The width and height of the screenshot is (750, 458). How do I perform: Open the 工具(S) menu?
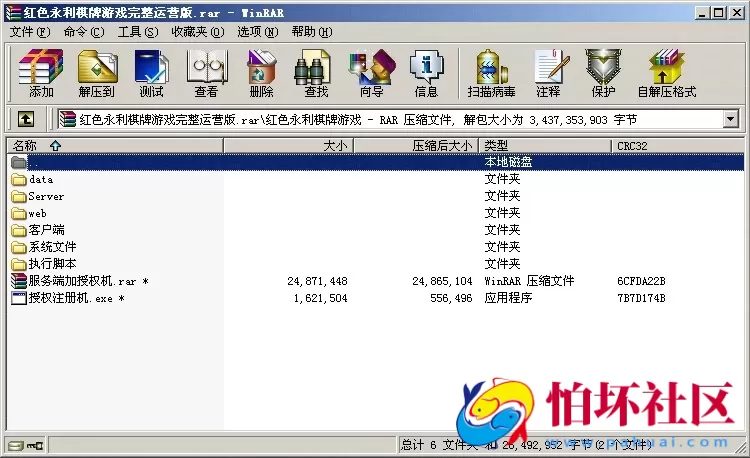click(x=138, y=32)
